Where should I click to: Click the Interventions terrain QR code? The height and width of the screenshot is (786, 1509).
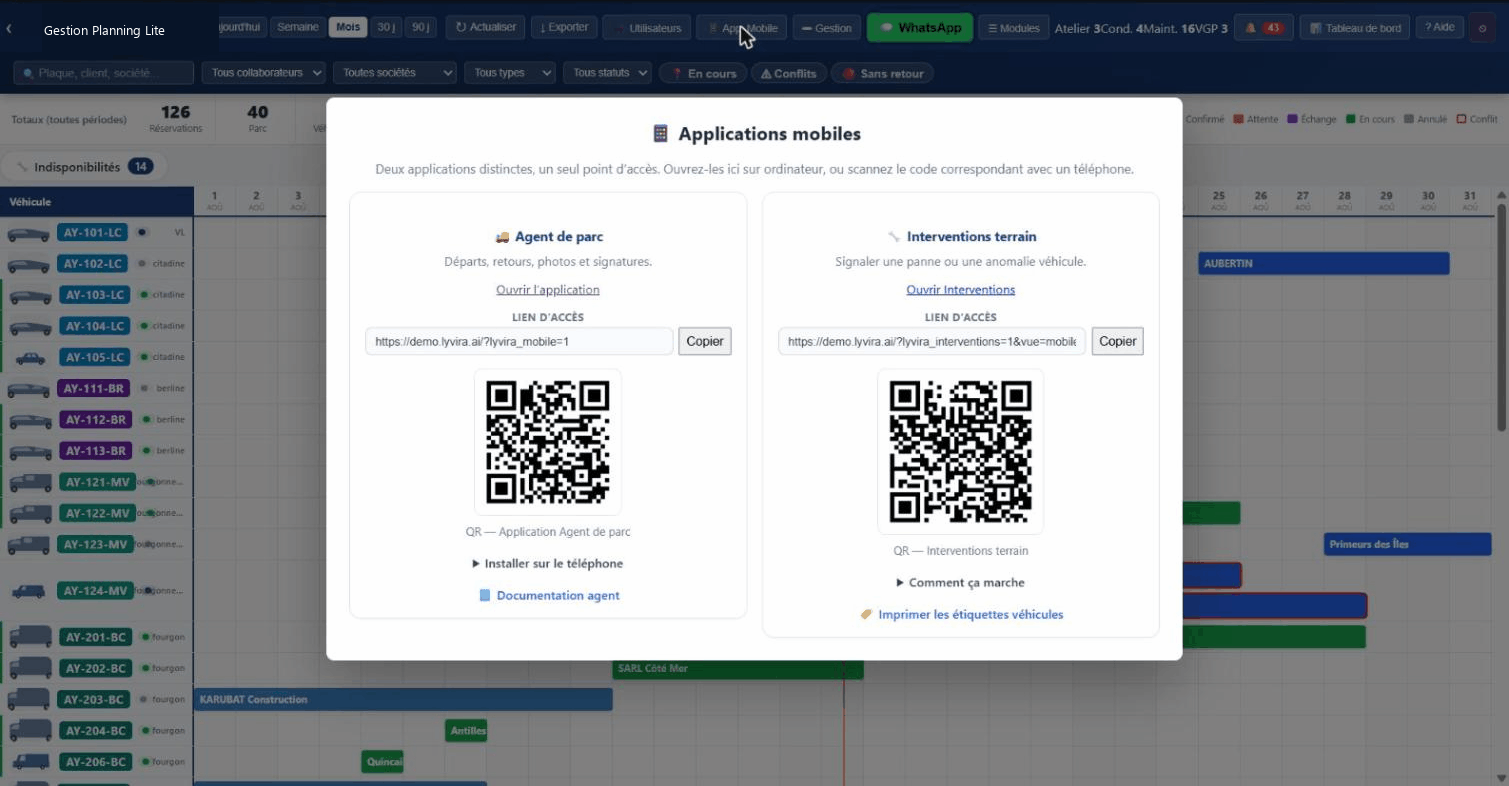coord(961,452)
